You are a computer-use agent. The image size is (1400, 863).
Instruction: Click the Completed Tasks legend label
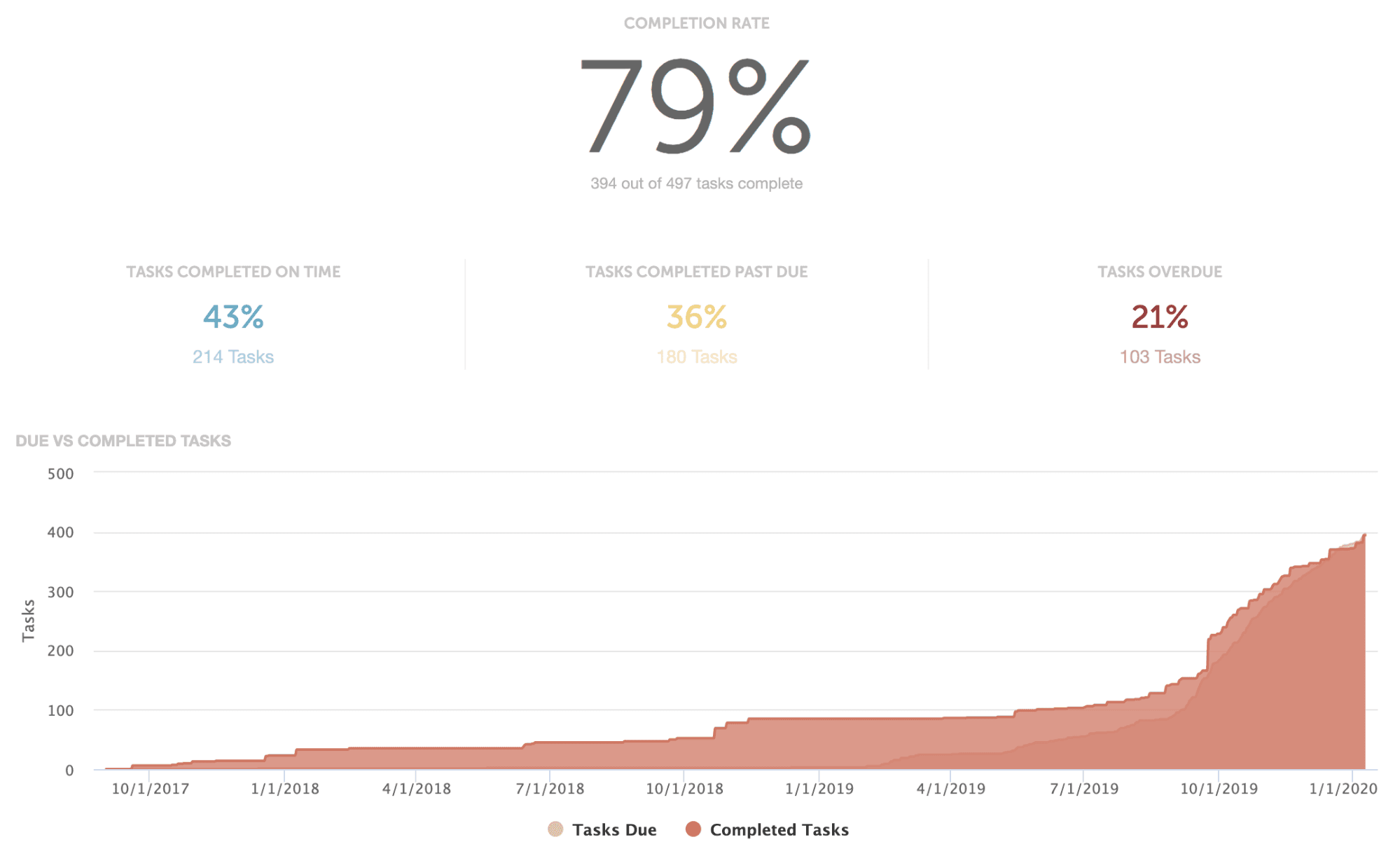coord(779,830)
